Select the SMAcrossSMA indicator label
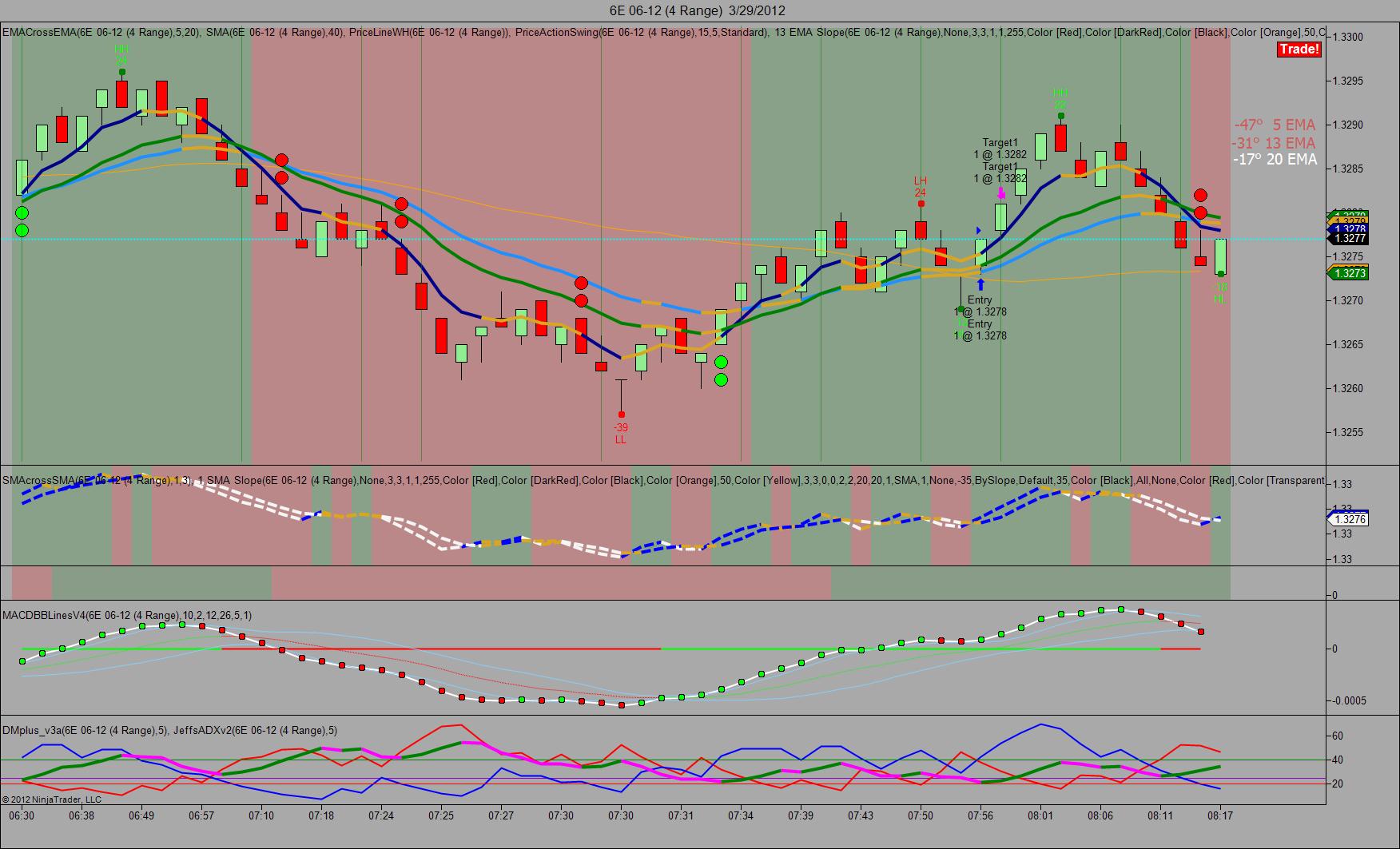The height and width of the screenshot is (849, 1400). (x=97, y=481)
